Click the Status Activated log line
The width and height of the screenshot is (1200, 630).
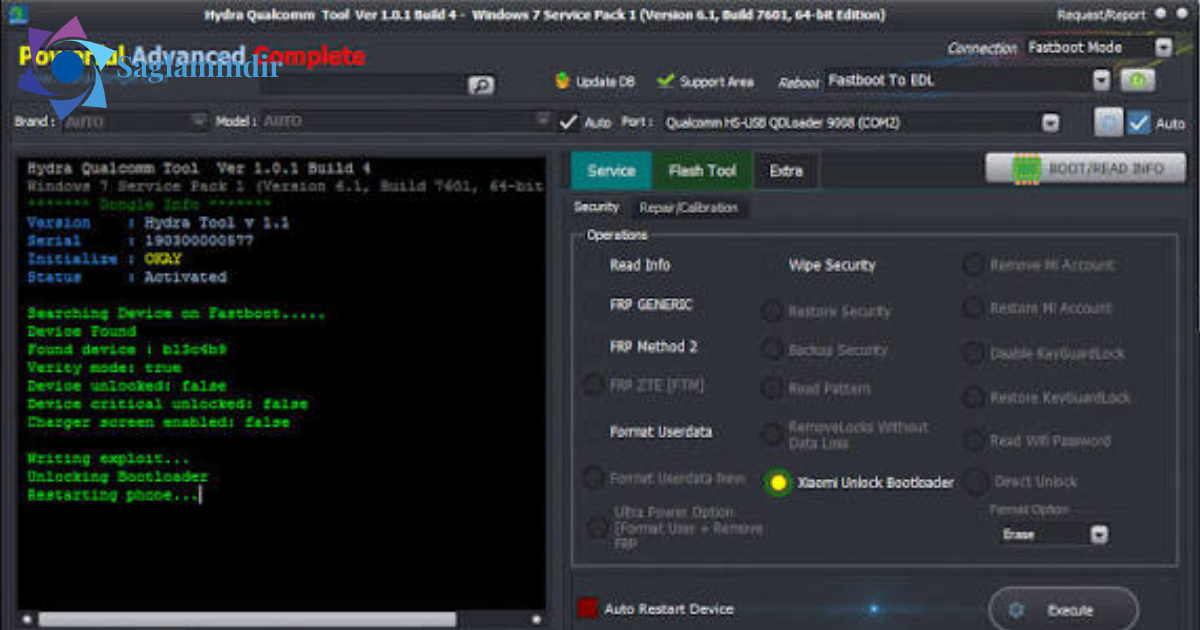(127, 277)
